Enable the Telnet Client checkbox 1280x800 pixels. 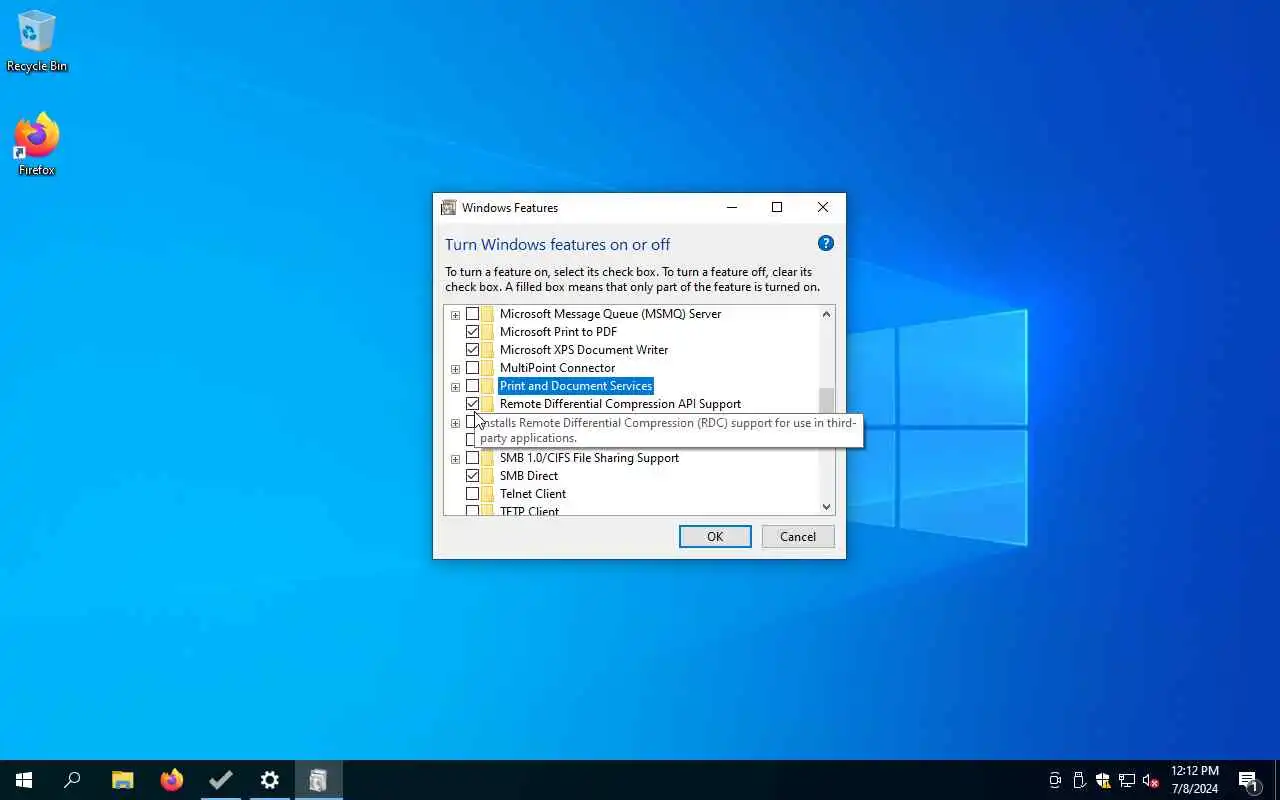(472, 494)
